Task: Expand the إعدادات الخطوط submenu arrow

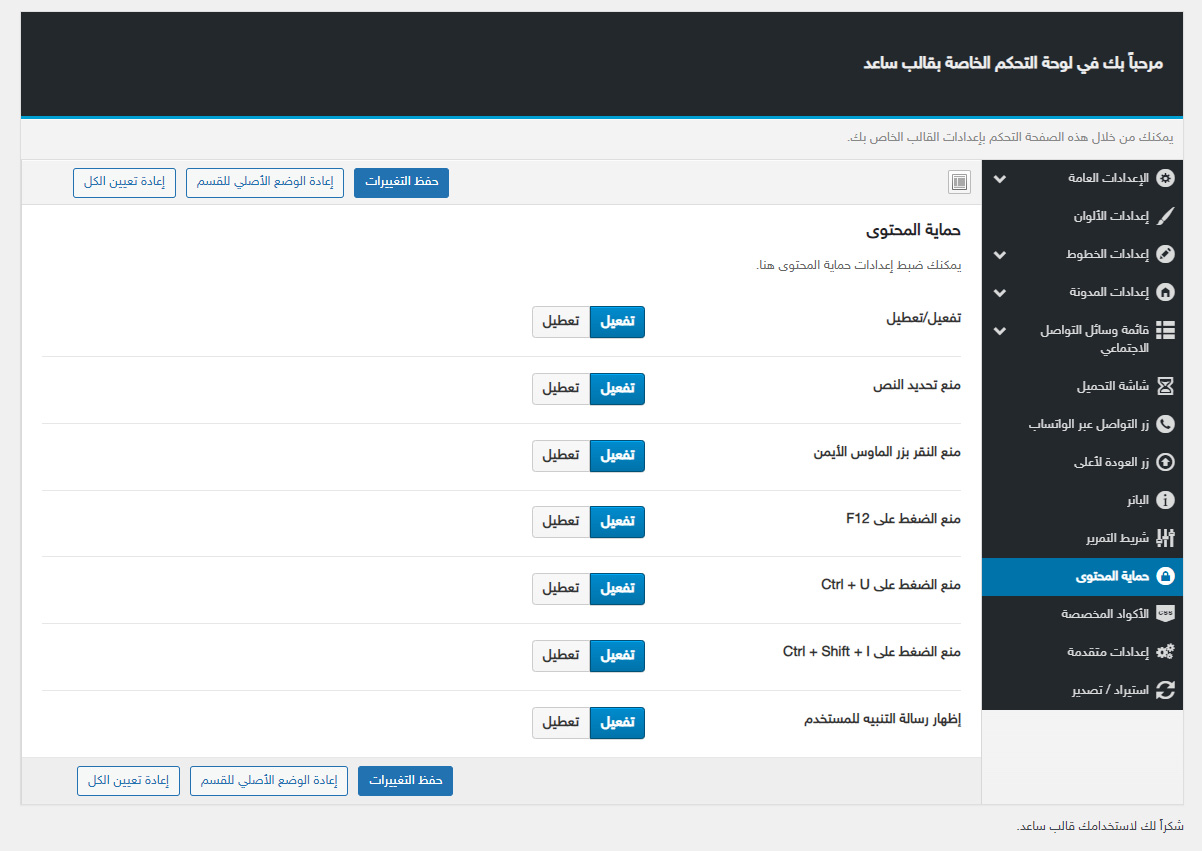Action: [x=999, y=255]
